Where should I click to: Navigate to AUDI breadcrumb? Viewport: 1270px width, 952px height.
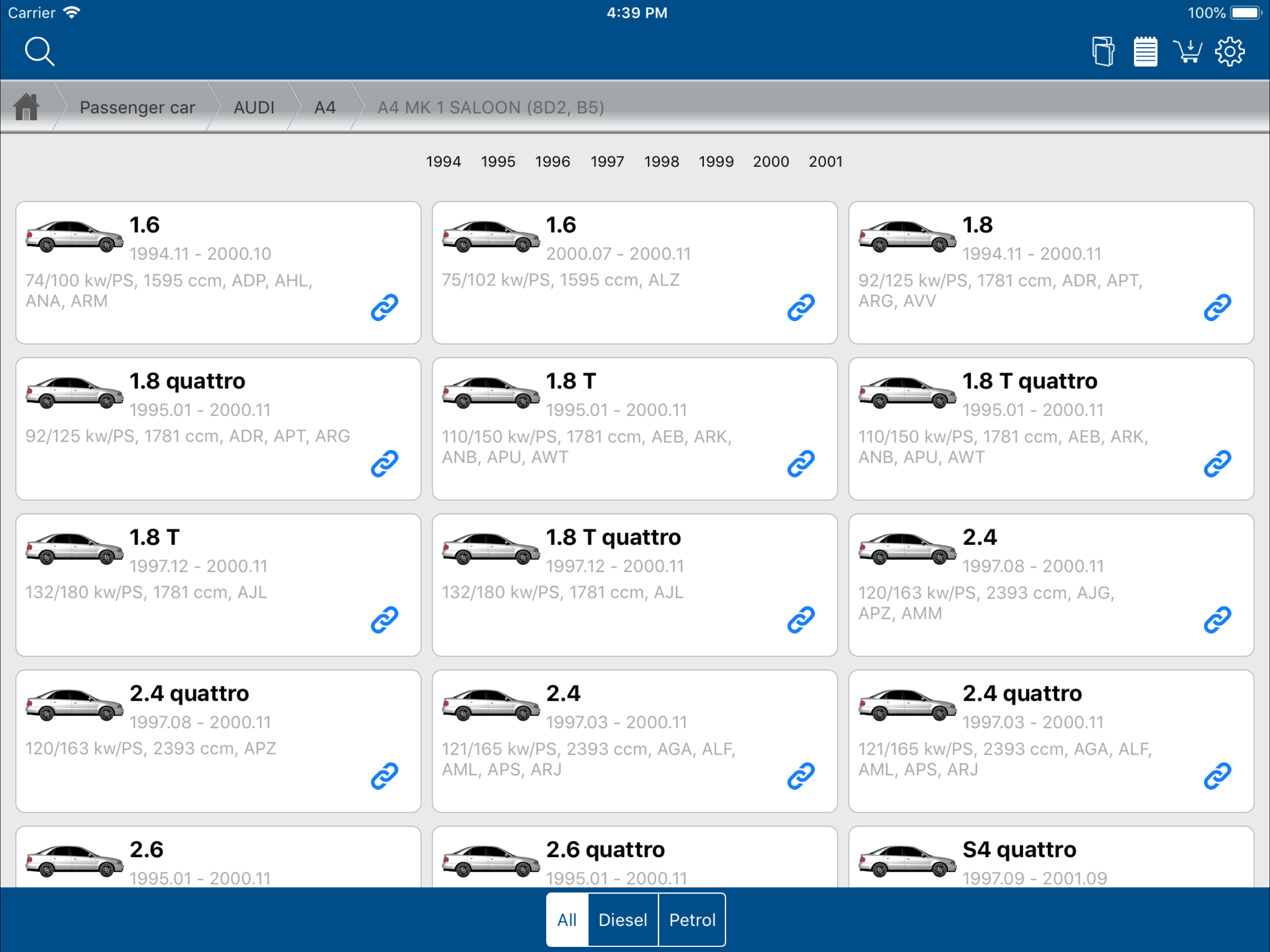click(x=254, y=107)
